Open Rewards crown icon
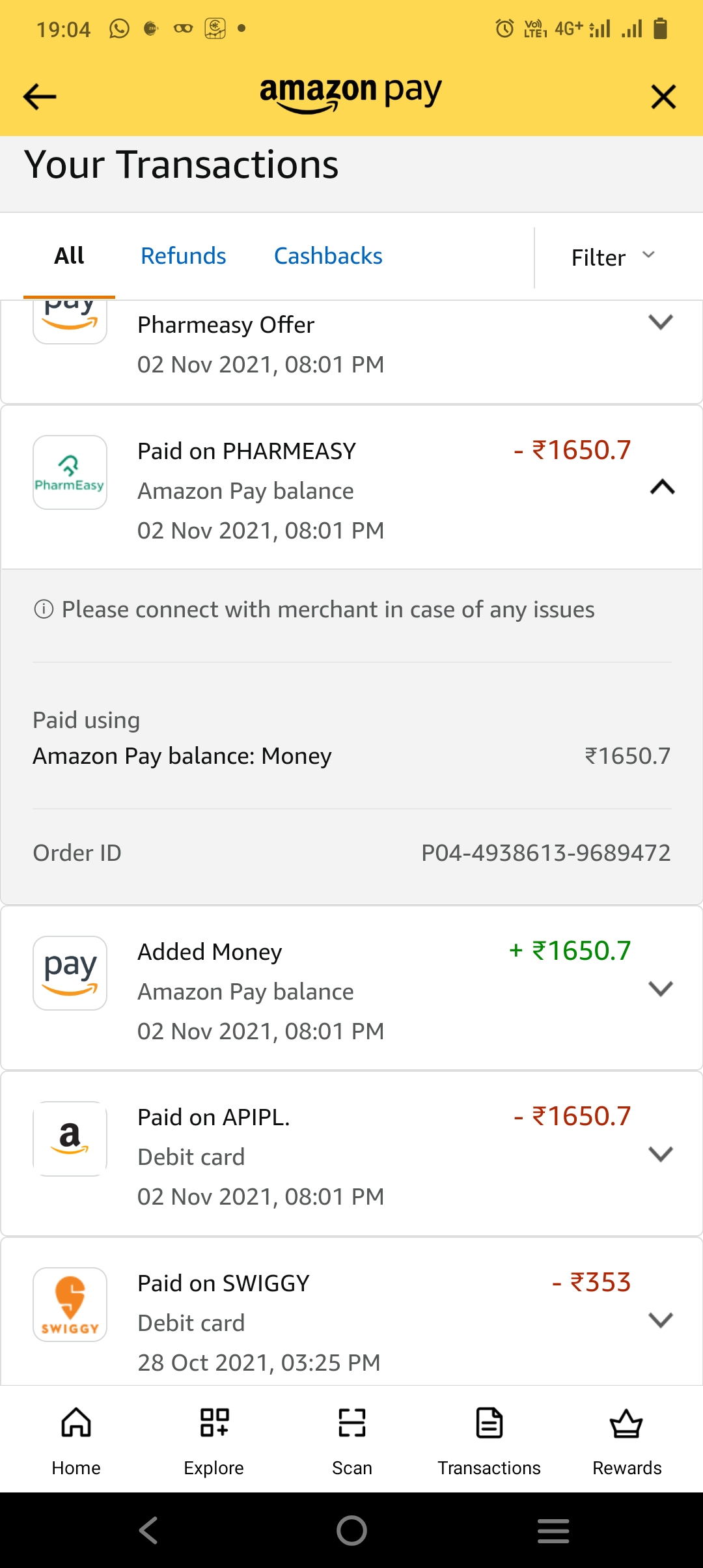Image resolution: width=703 pixels, height=1568 pixels. click(x=626, y=1423)
